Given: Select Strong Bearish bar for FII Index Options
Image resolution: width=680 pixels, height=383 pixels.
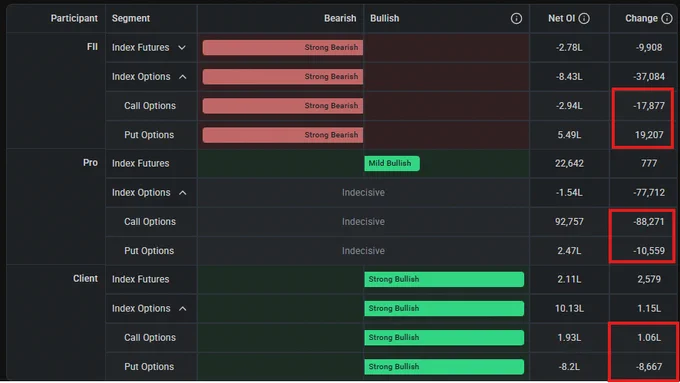Looking at the screenshot, I should (283, 76).
